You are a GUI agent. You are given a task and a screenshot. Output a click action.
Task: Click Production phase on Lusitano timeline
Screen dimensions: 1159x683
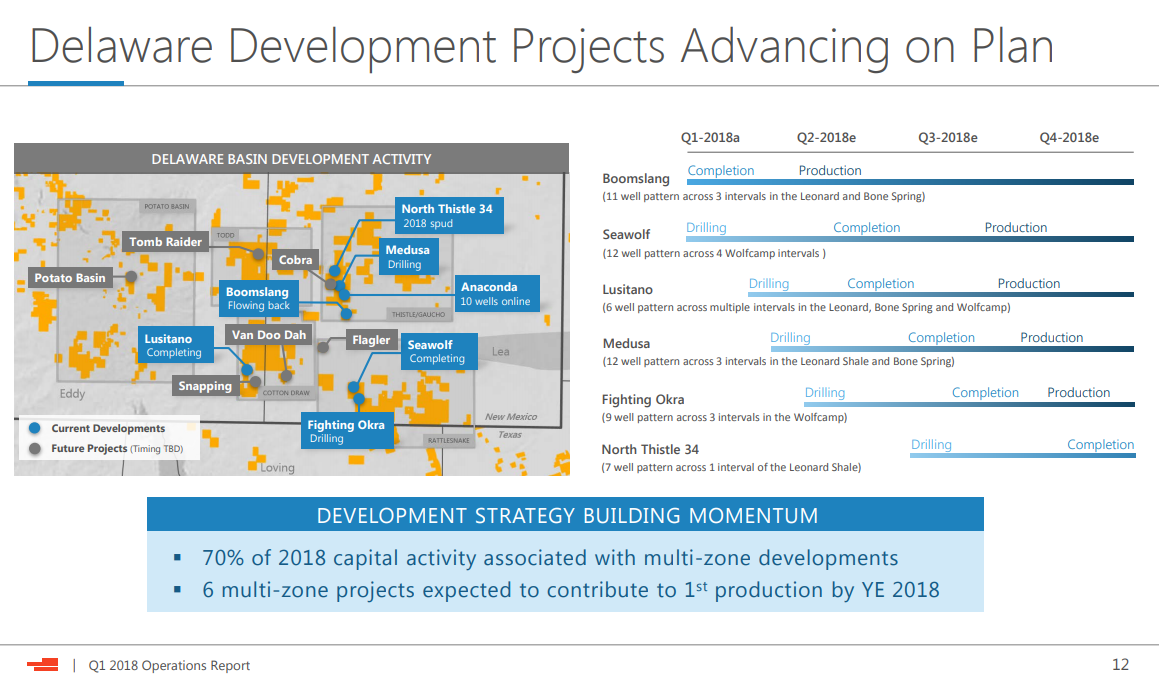pos(1028,284)
